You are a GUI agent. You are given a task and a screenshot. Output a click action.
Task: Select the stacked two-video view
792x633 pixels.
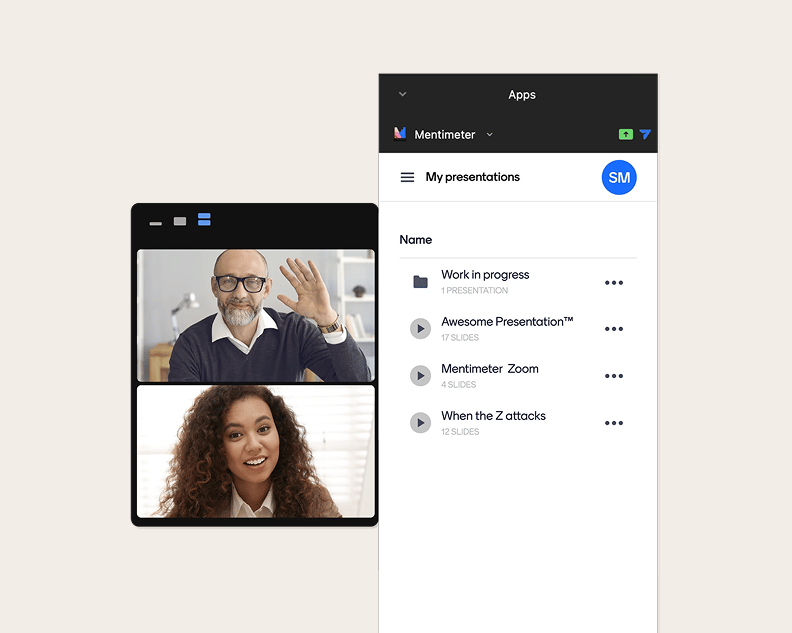tap(204, 219)
